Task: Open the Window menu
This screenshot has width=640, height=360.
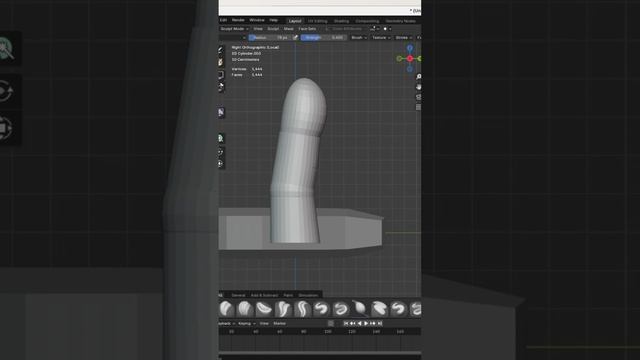Action: [x=257, y=20]
